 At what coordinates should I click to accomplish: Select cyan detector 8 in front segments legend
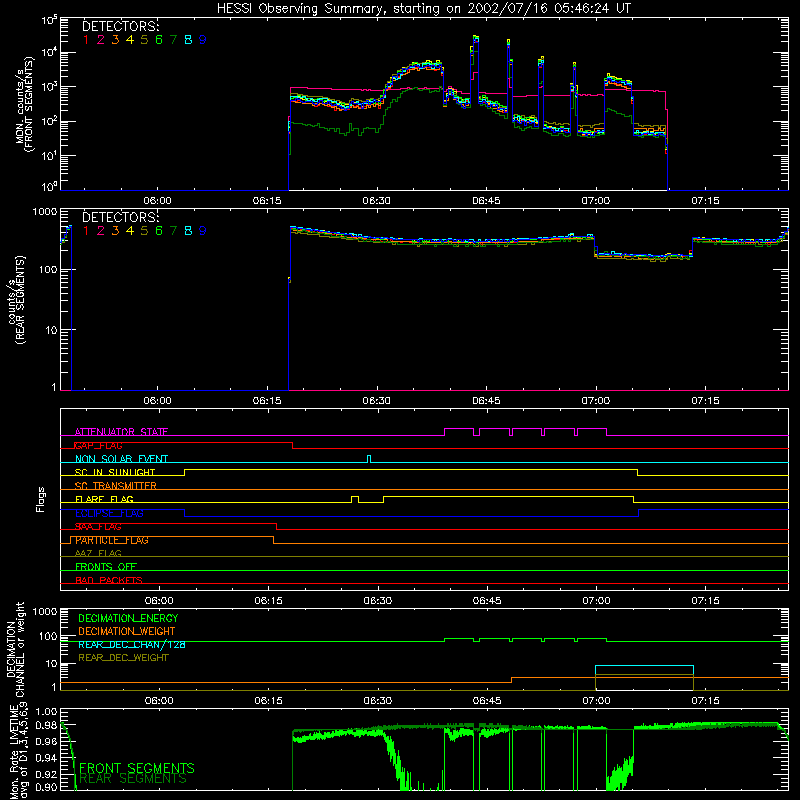point(188,40)
